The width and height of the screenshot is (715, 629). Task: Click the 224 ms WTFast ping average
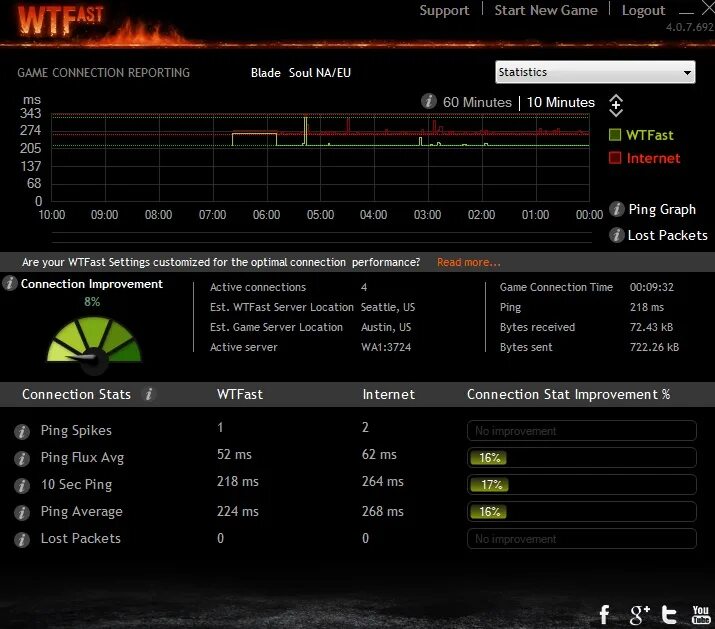(238, 511)
